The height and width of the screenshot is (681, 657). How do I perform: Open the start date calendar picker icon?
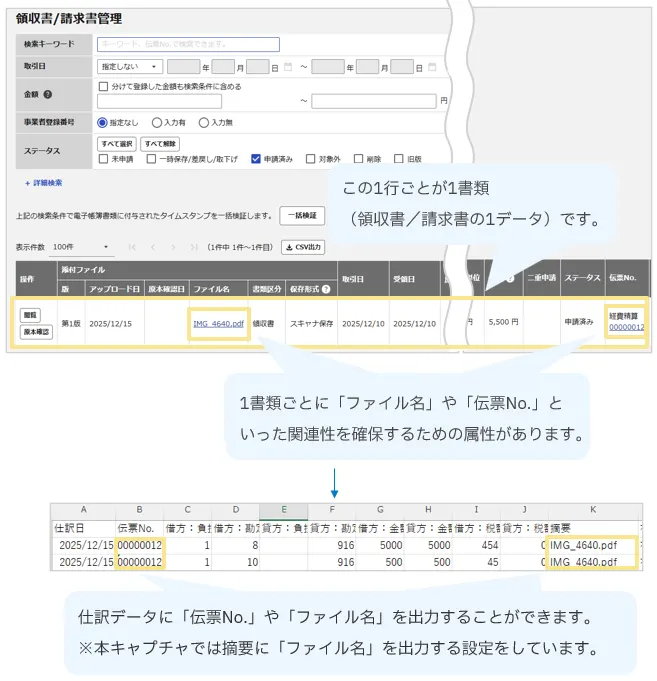point(288,67)
